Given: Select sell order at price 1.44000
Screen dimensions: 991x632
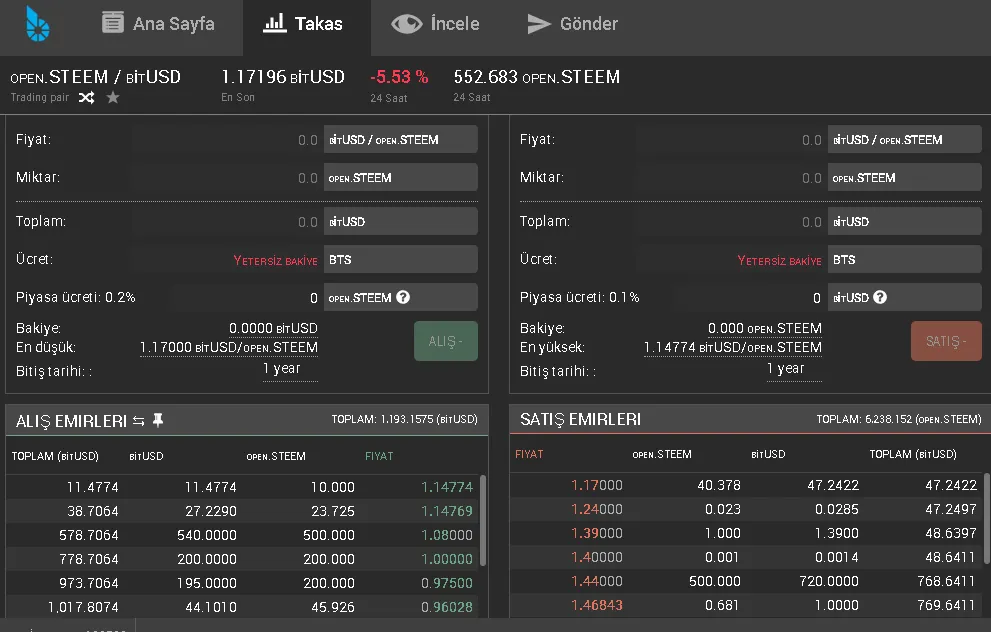Looking at the screenshot, I should click(x=747, y=581).
